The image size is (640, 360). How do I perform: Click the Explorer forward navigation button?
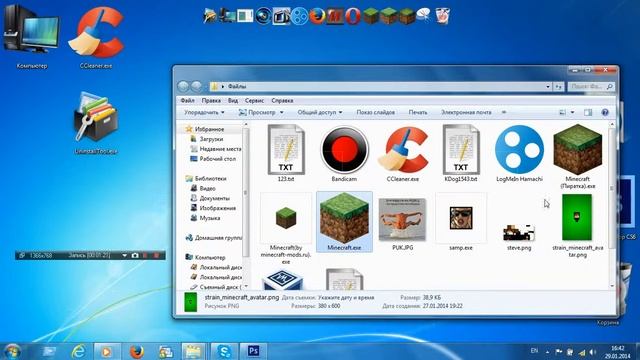197,86
